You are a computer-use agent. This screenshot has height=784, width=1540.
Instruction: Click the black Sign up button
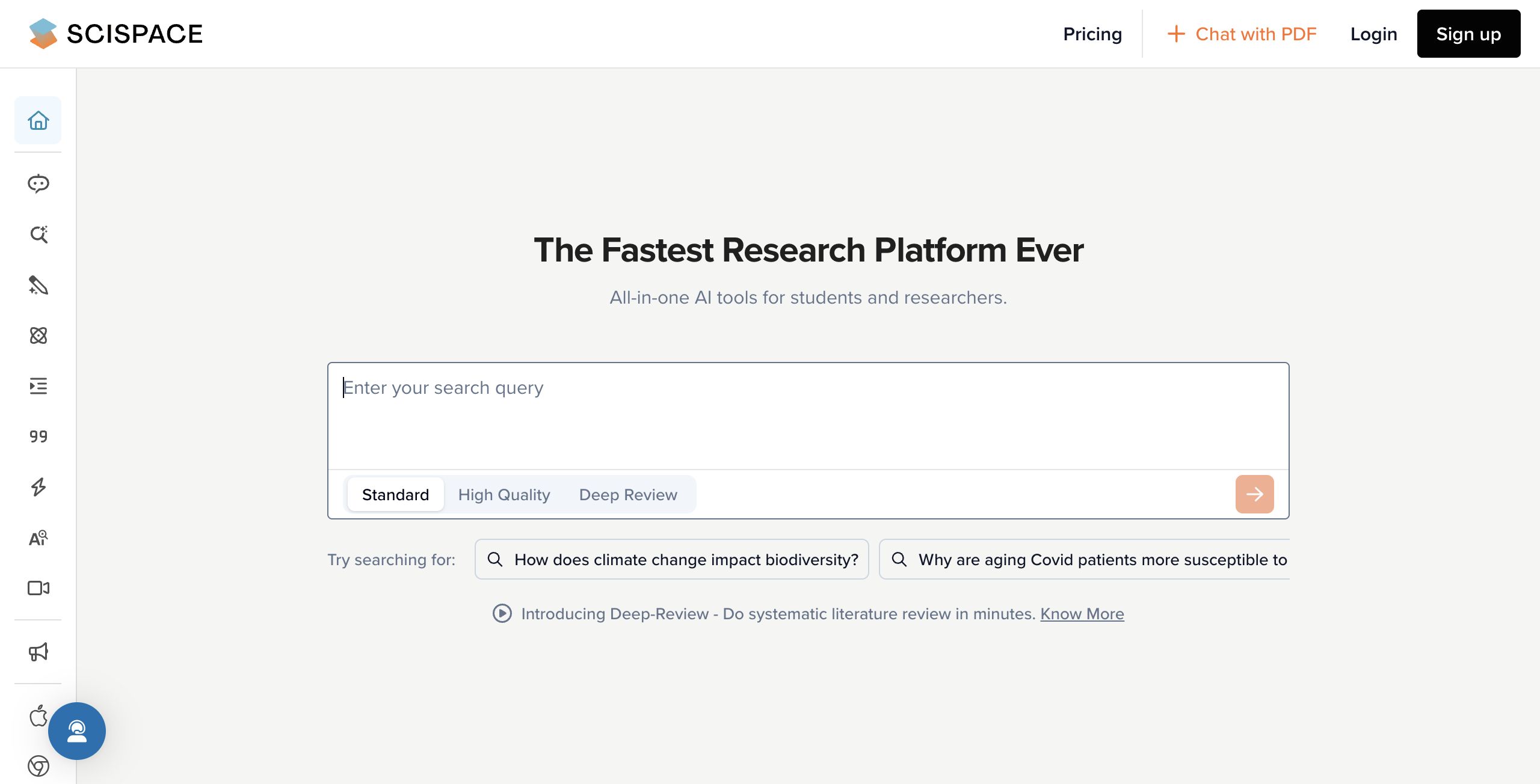(x=1468, y=34)
